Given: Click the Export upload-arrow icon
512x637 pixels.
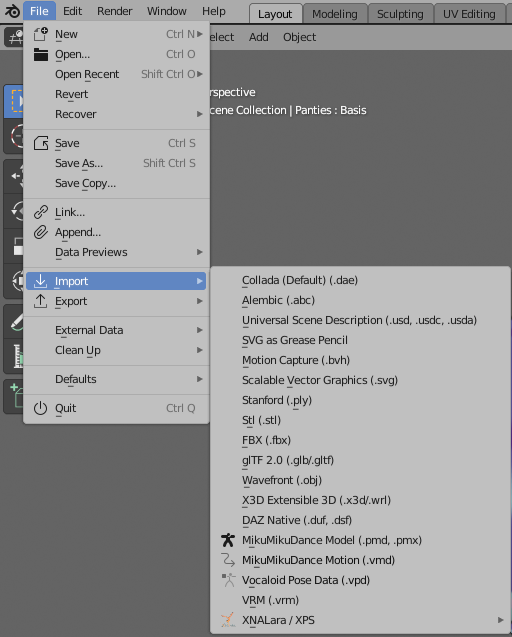Looking at the screenshot, I should point(41,301).
